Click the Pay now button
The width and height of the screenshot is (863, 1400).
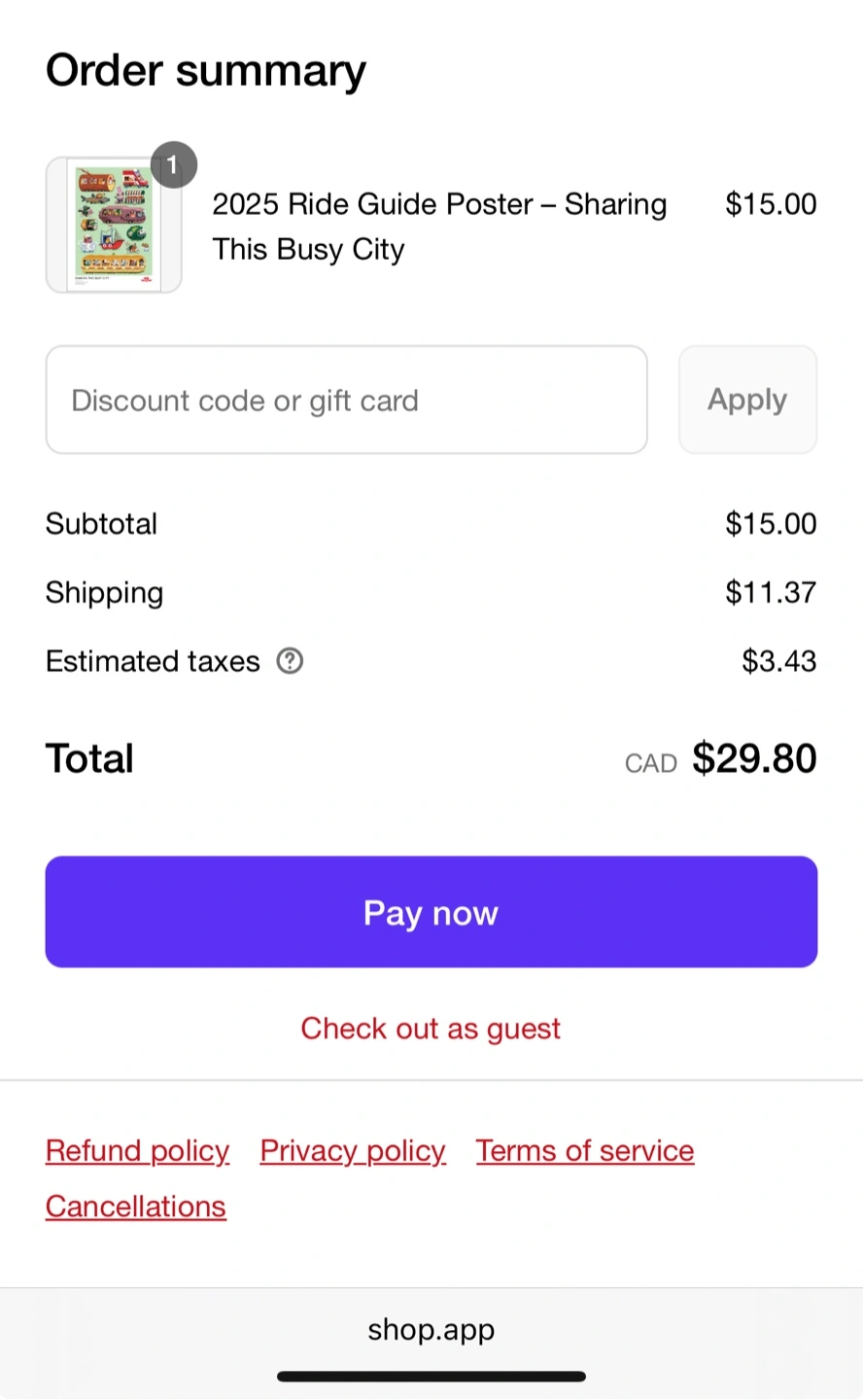pos(431,912)
